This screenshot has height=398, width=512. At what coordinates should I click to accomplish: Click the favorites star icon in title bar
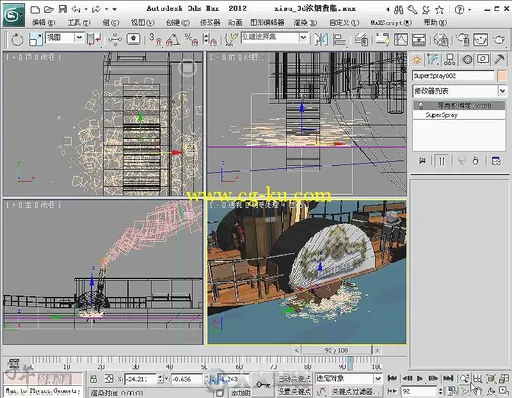pyautogui.click(x=439, y=10)
